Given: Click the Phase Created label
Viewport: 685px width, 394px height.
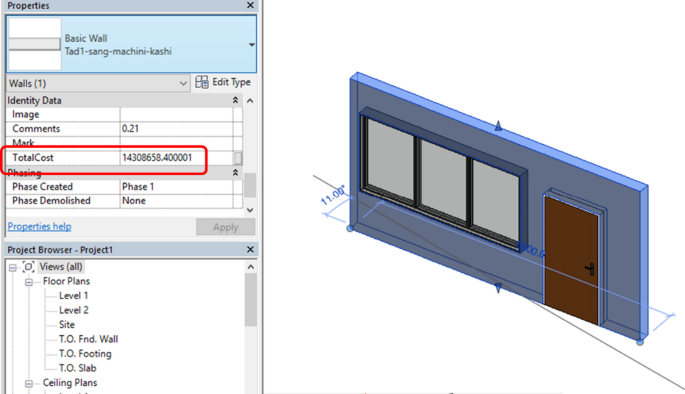Looking at the screenshot, I should pyautogui.click(x=42, y=187).
